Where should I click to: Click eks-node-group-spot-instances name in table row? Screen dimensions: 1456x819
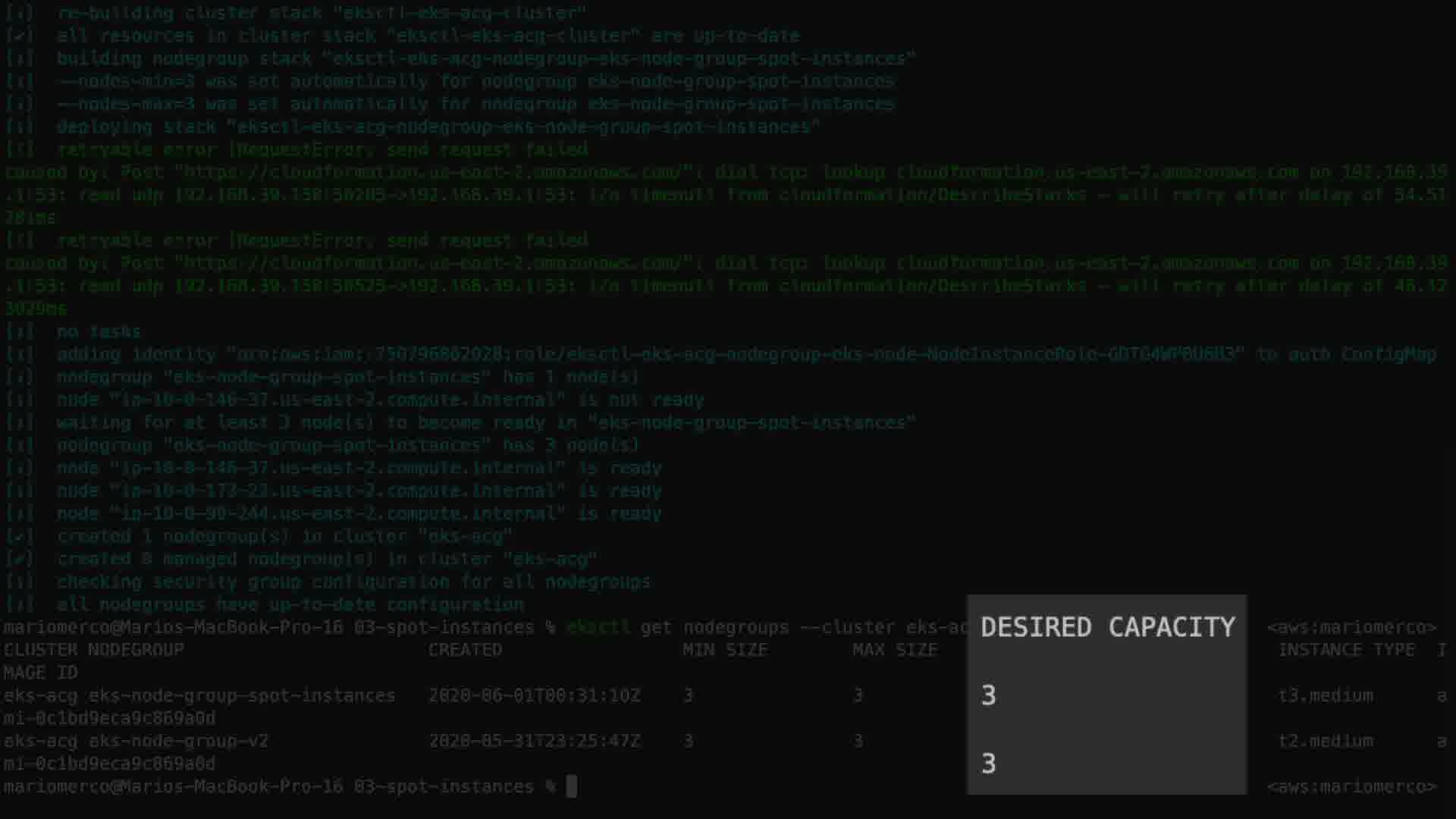coord(243,695)
